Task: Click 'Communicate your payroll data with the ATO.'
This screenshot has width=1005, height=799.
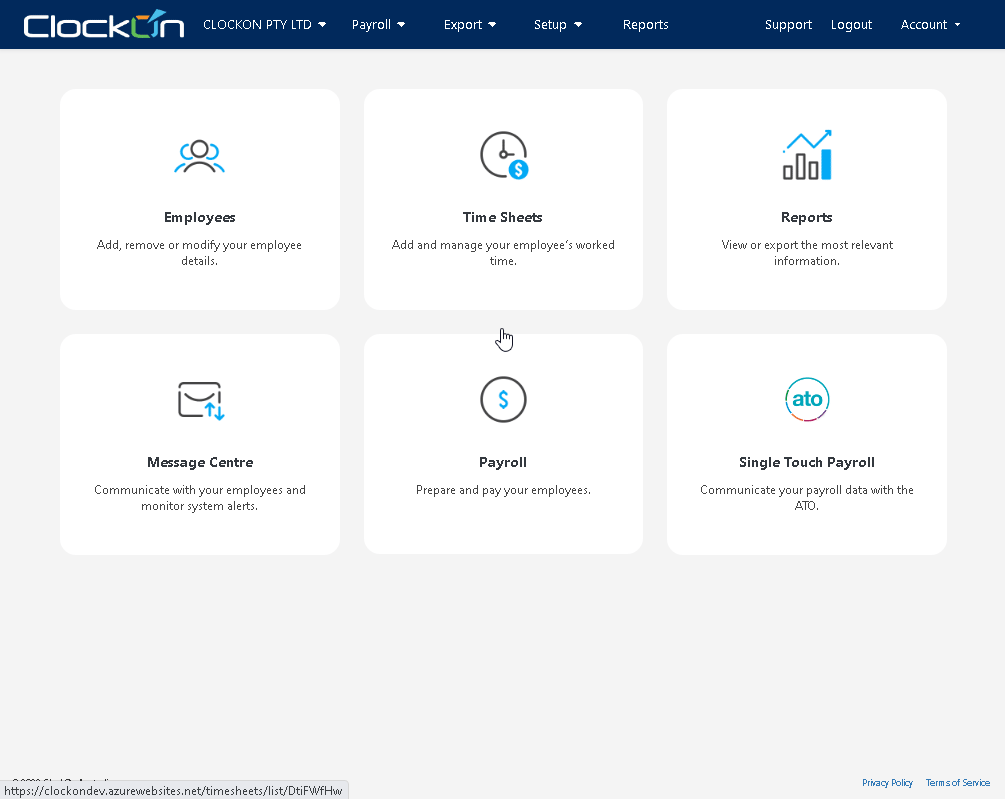Action: coord(807,497)
